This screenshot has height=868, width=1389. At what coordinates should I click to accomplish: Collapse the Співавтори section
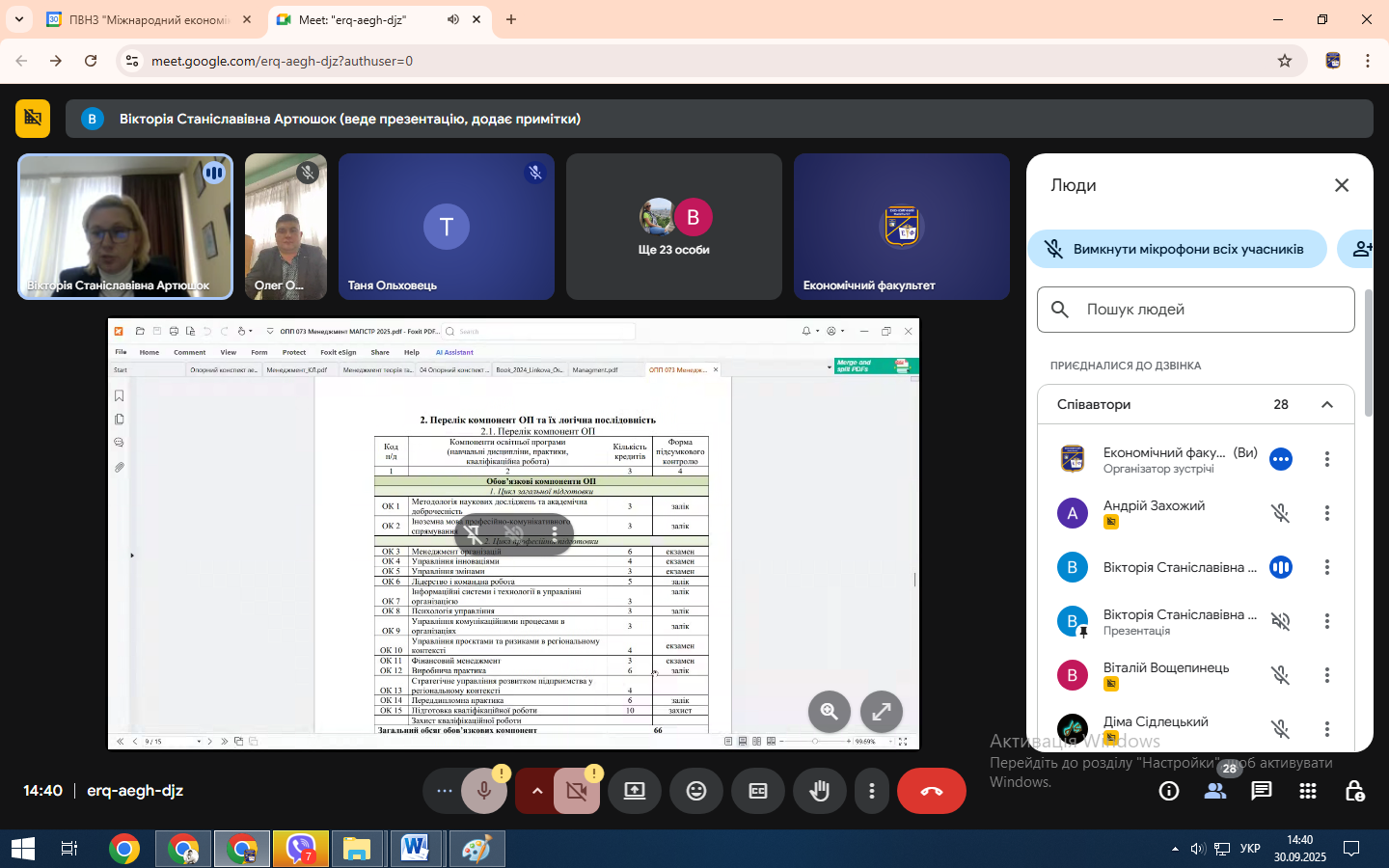point(1327,405)
